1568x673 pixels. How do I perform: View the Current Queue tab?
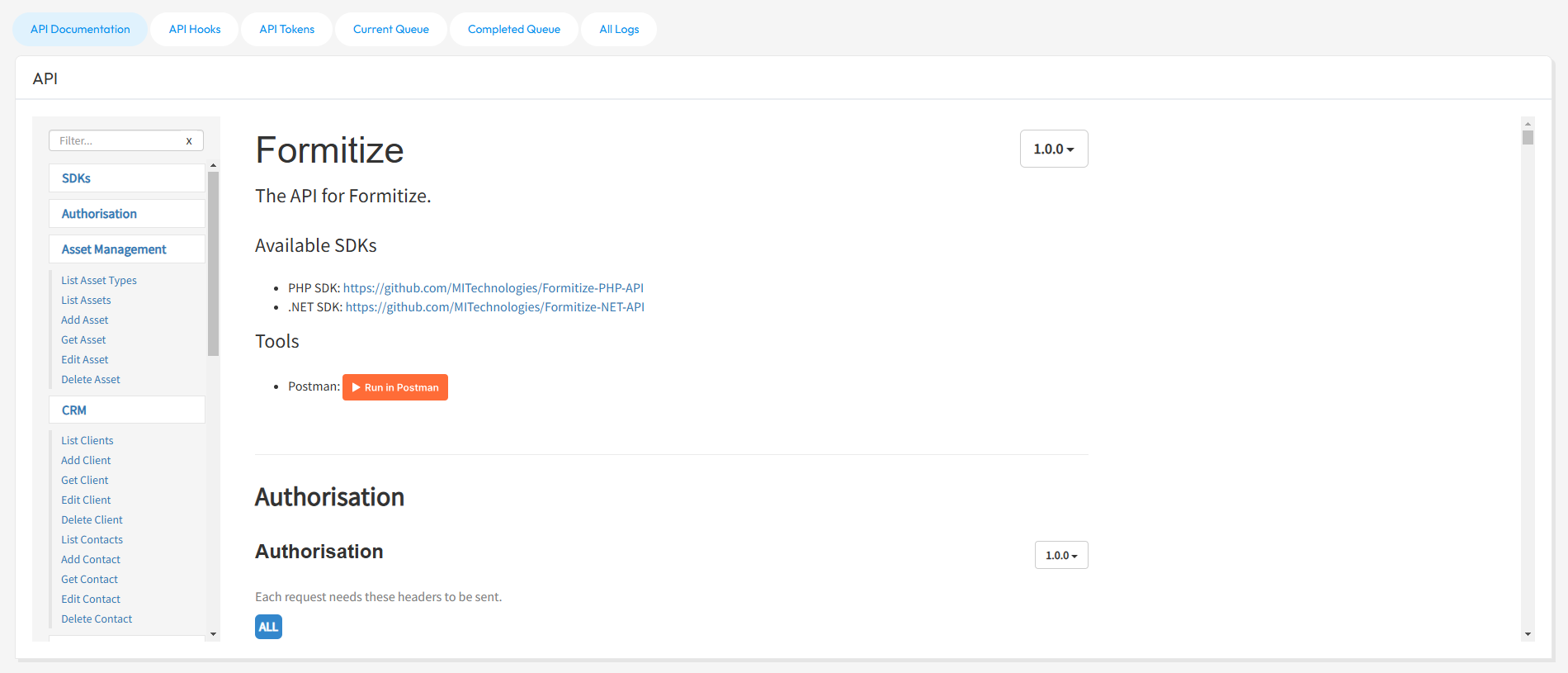(391, 29)
